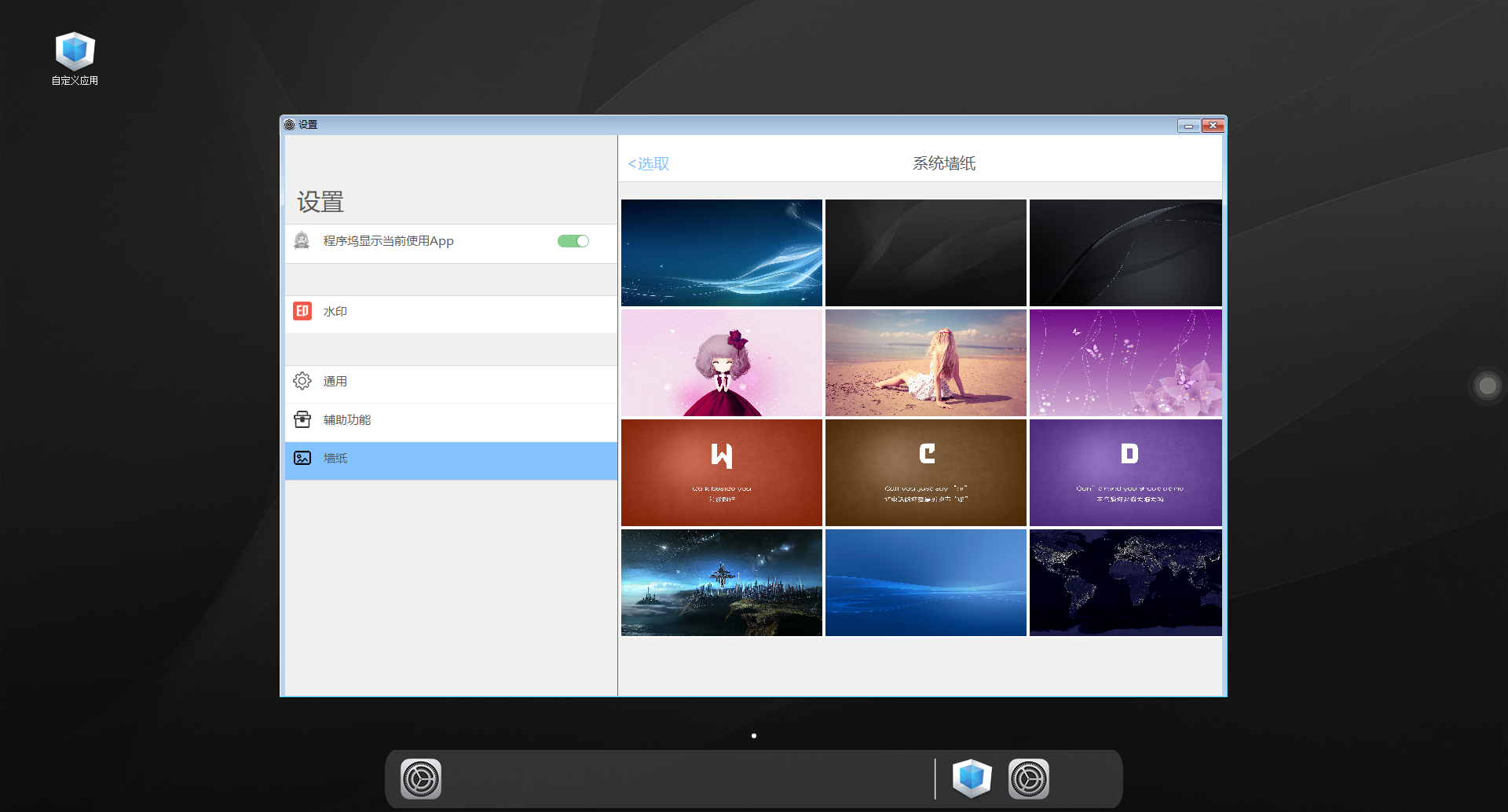1508x812 pixels.
Task: Choose the purple flowers butterfly wallpaper
Action: [1126, 363]
